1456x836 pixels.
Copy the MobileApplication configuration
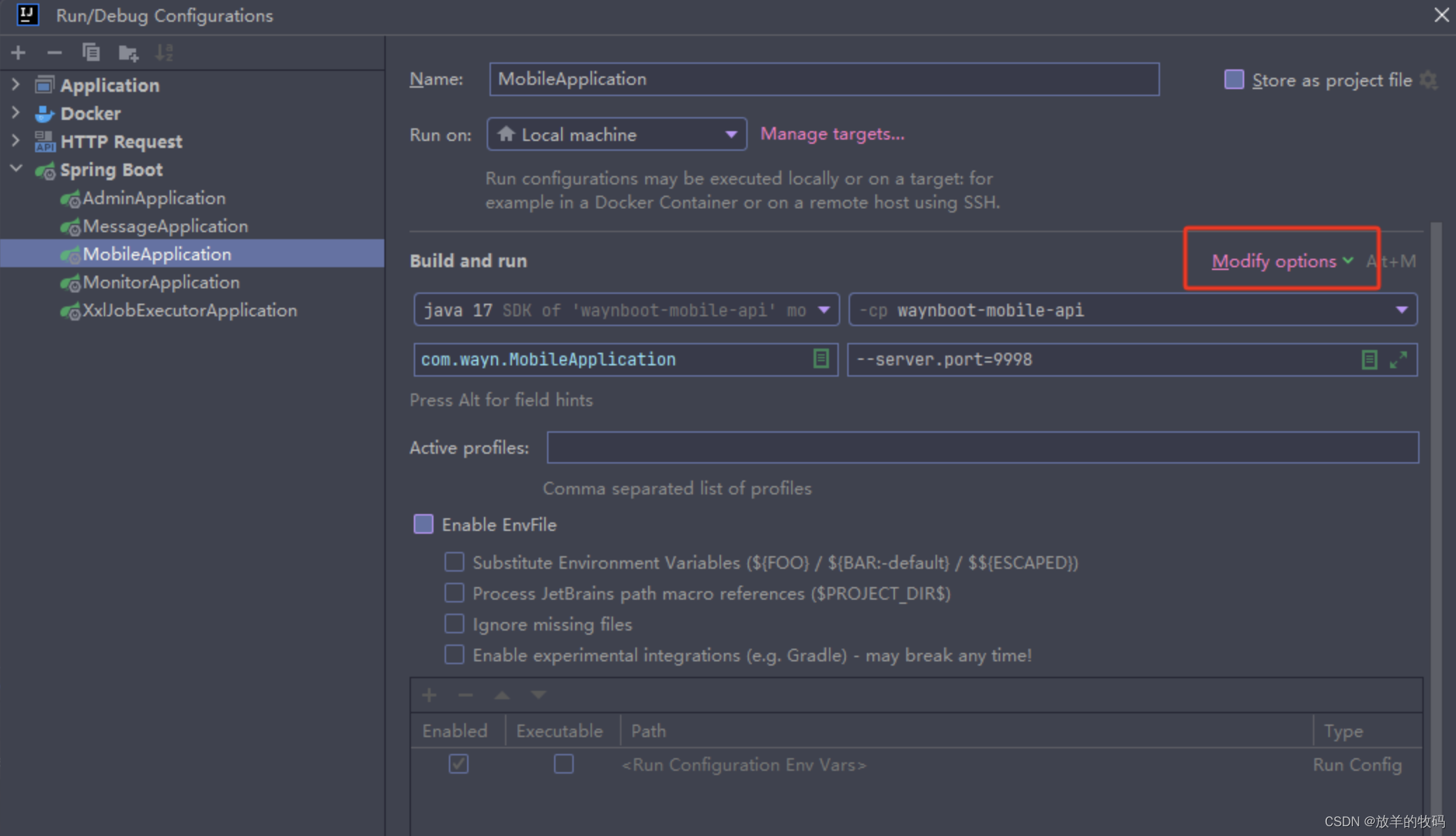[x=91, y=52]
